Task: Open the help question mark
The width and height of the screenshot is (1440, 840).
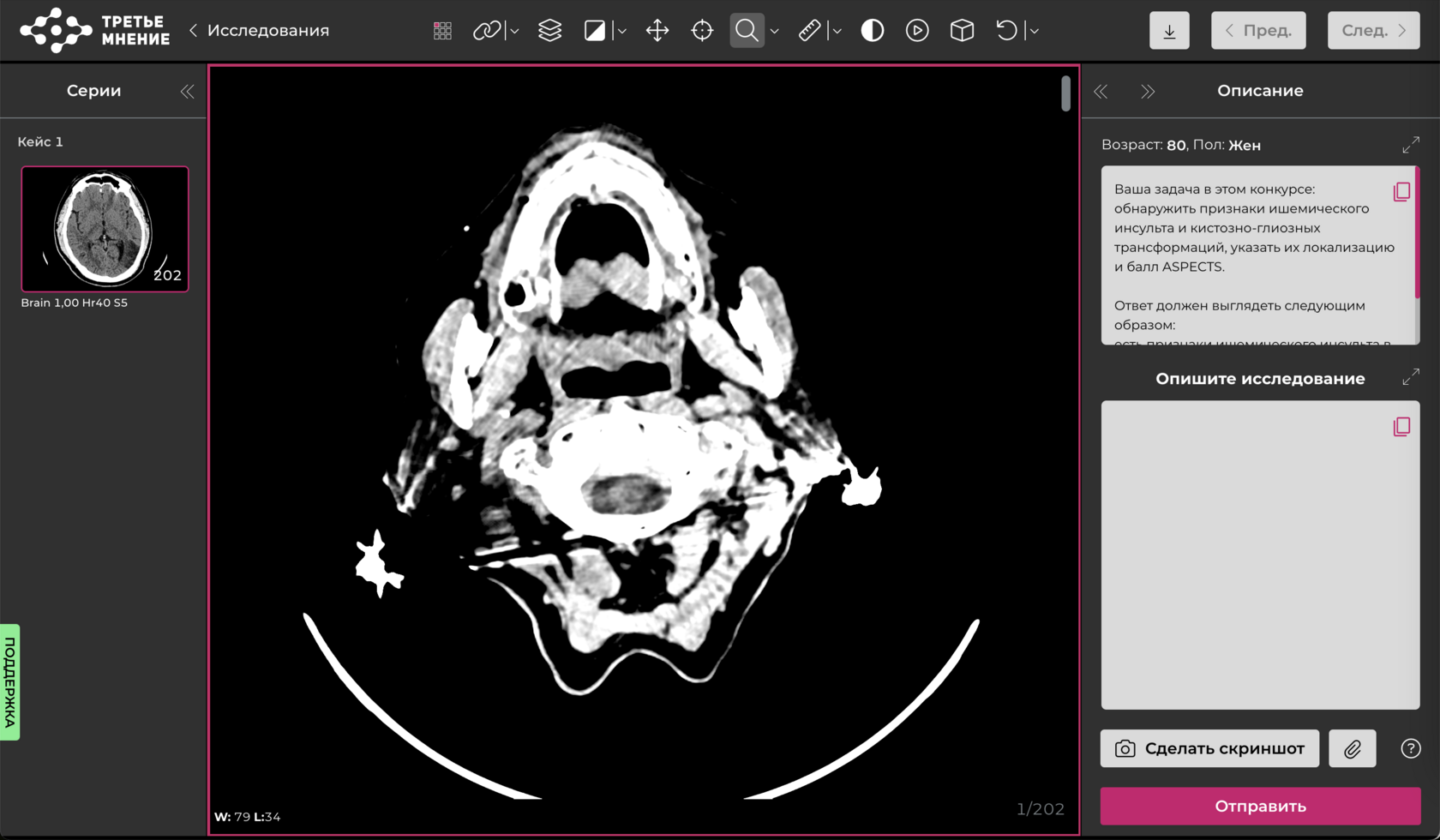Action: [1410, 748]
